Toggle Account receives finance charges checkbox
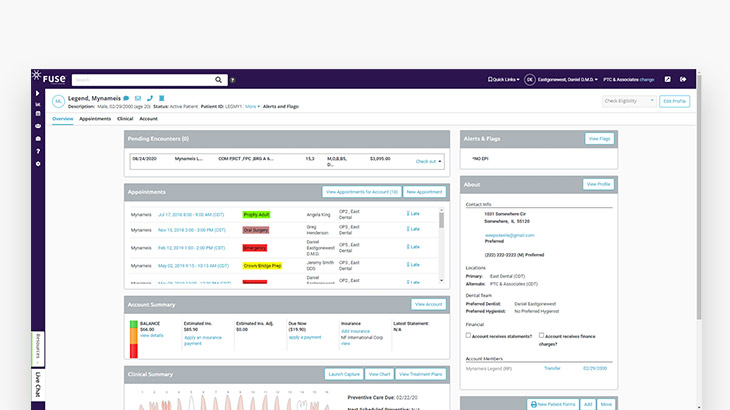The image size is (730, 410). click(x=541, y=335)
